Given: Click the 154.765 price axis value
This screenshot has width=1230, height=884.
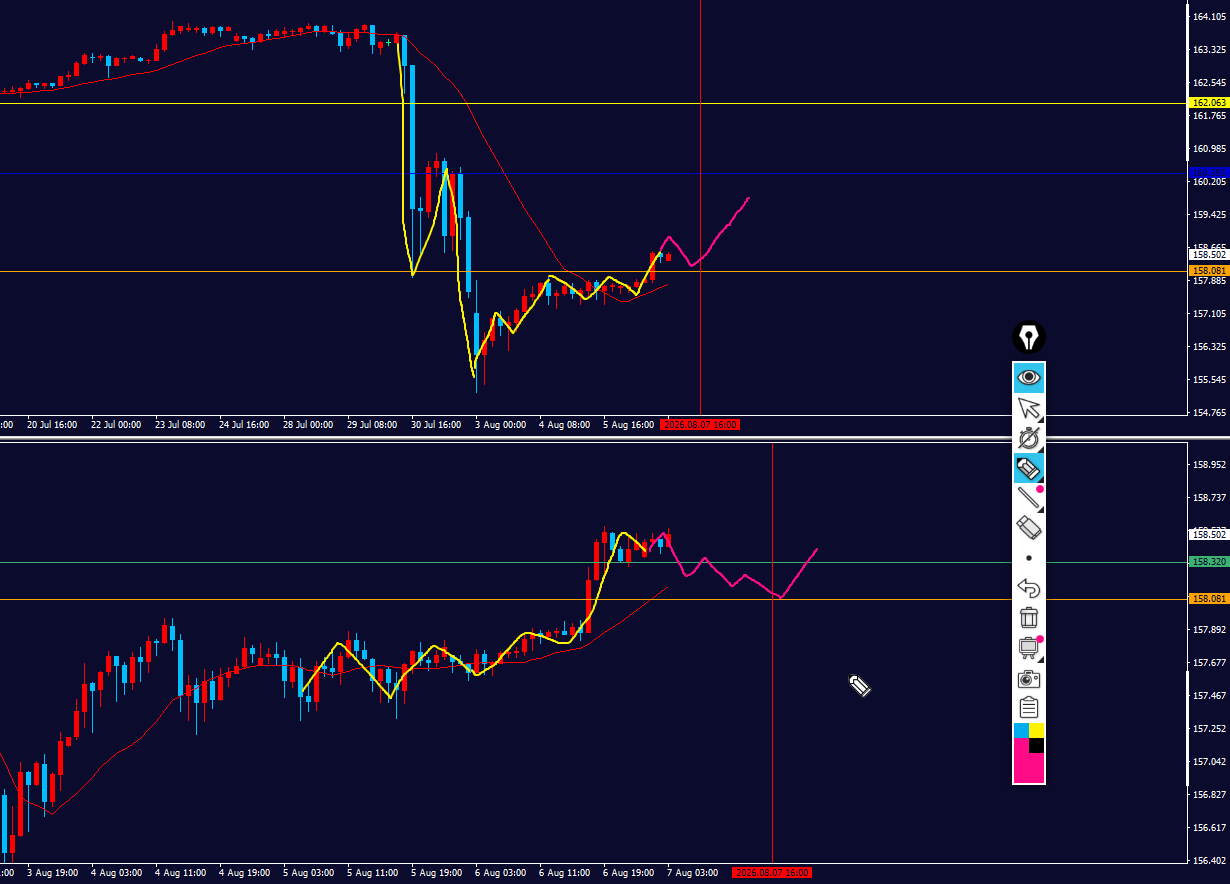Looking at the screenshot, I should click(x=1209, y=413).
